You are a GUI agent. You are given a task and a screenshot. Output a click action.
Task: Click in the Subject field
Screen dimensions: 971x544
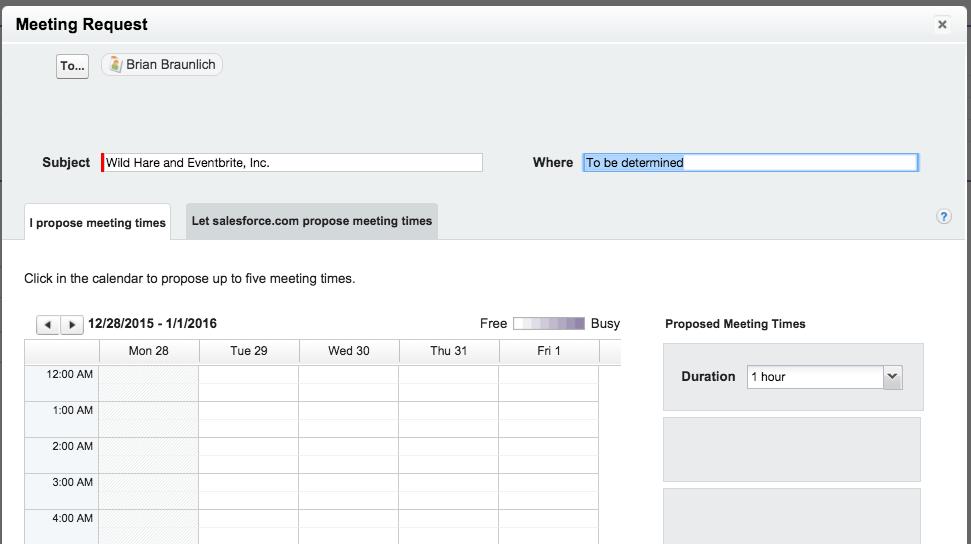[x=293, y=162]
